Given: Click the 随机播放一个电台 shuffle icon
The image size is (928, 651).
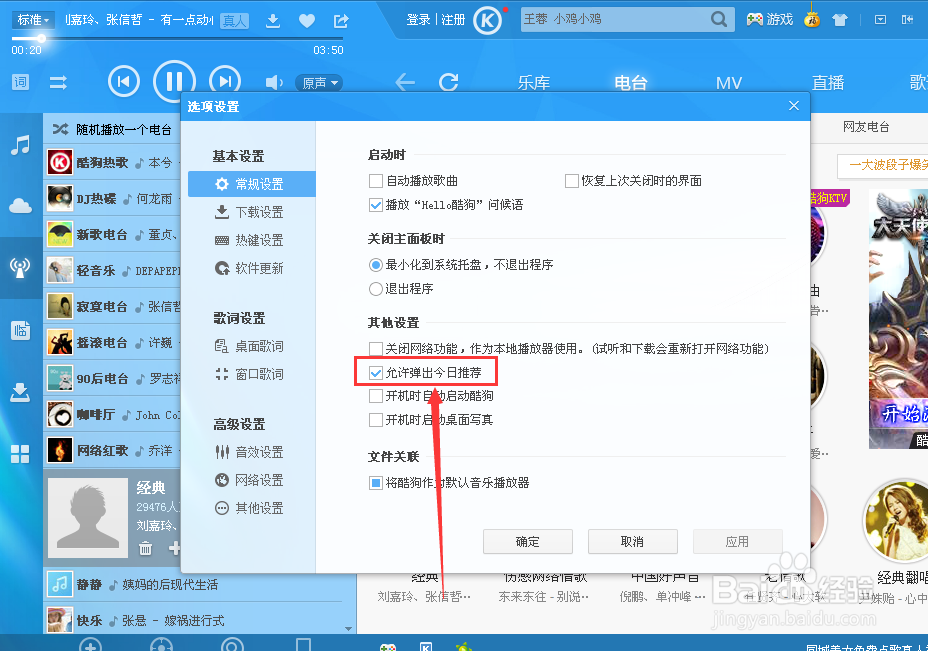Looking at the screenshot, I should [58, 129].
